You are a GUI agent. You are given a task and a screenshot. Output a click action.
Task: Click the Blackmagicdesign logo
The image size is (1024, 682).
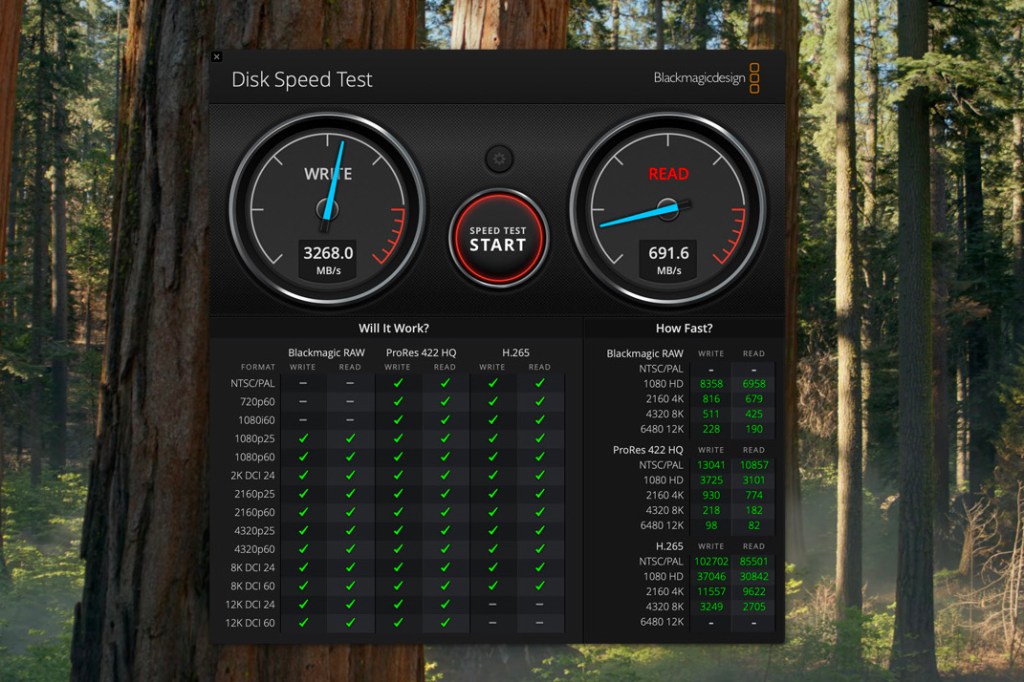707,78
